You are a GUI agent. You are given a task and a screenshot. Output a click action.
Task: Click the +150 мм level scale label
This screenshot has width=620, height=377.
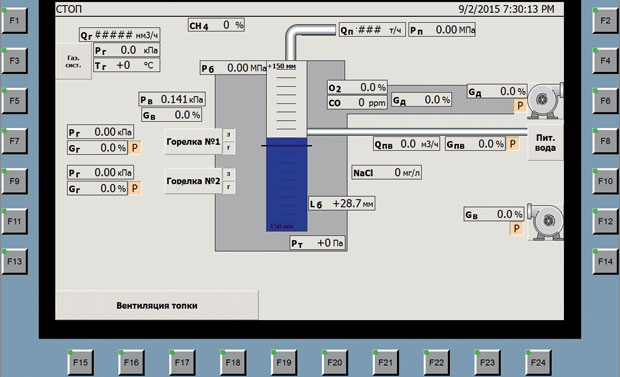tap(282, 66)
